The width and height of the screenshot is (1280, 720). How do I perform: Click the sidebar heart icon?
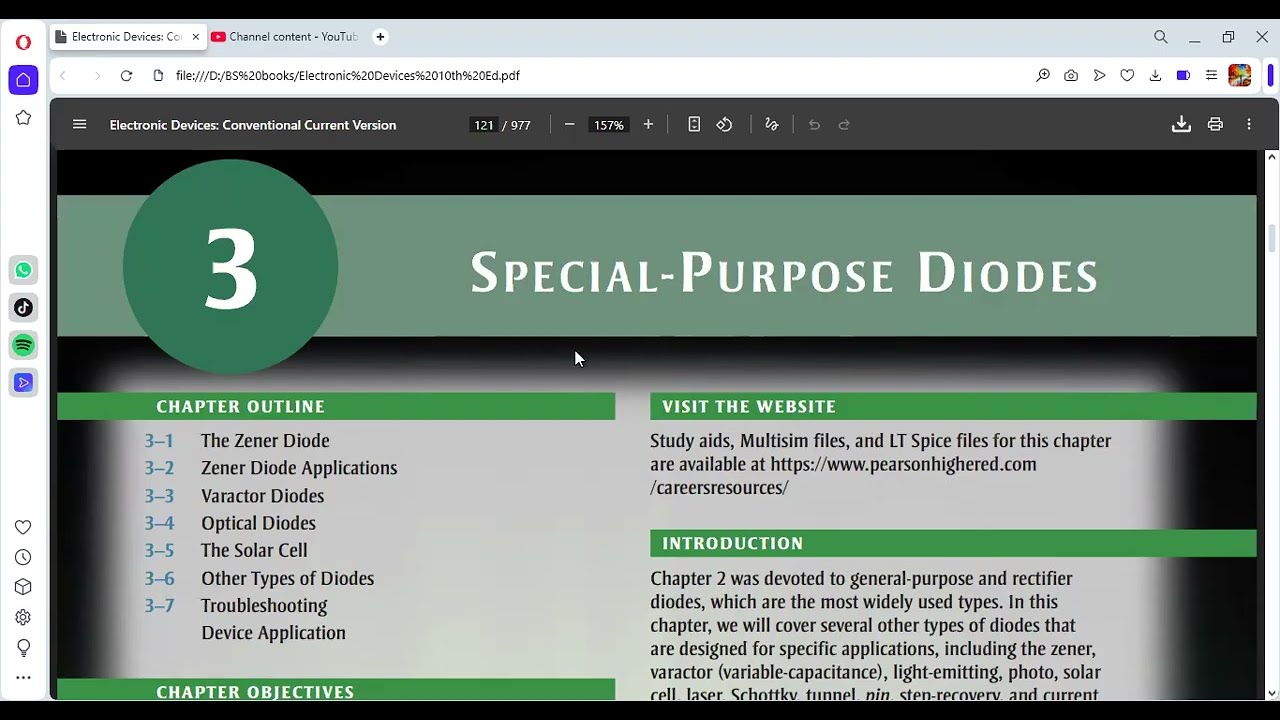pyautogui.click(x=24, y=527)
